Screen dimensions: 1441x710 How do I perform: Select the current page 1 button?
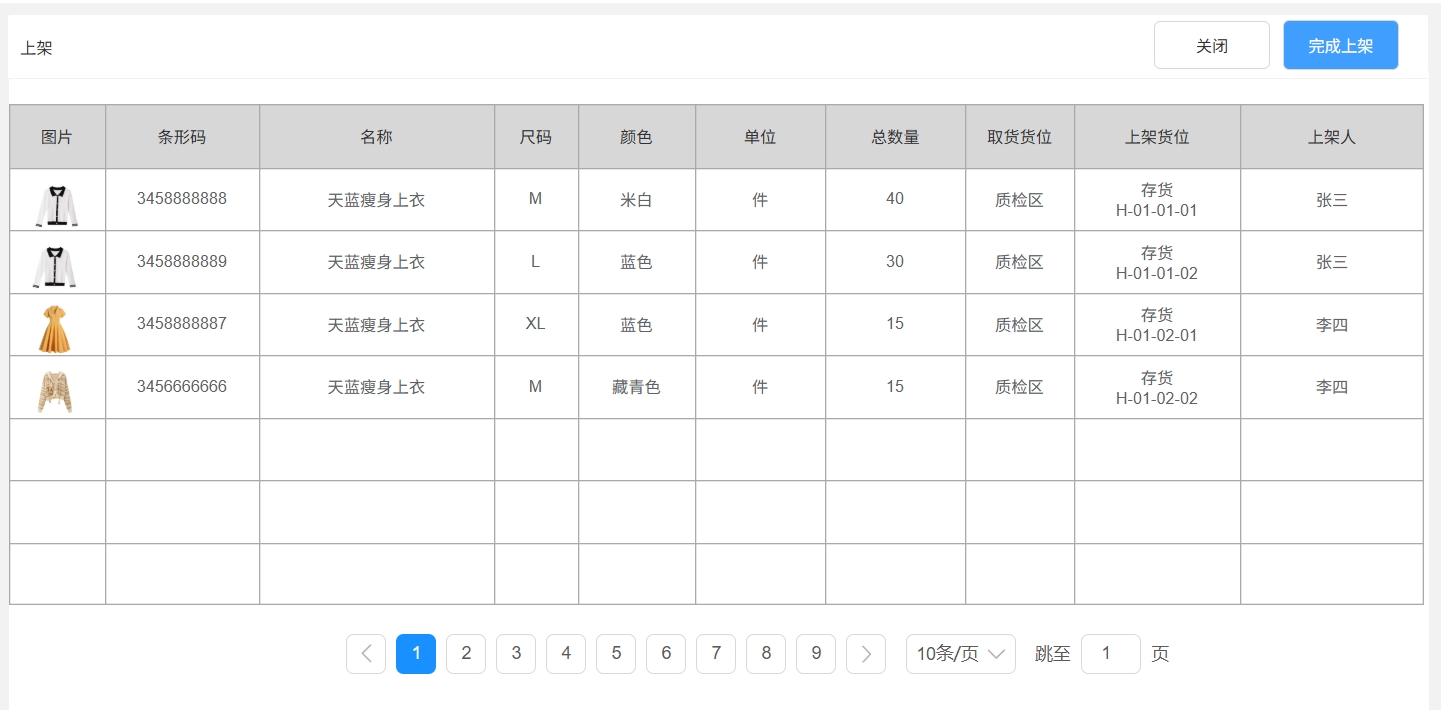[x=416, y=654]
